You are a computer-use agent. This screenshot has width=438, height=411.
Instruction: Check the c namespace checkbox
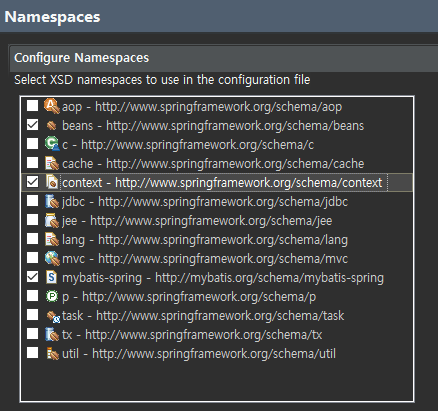[32, 144]
